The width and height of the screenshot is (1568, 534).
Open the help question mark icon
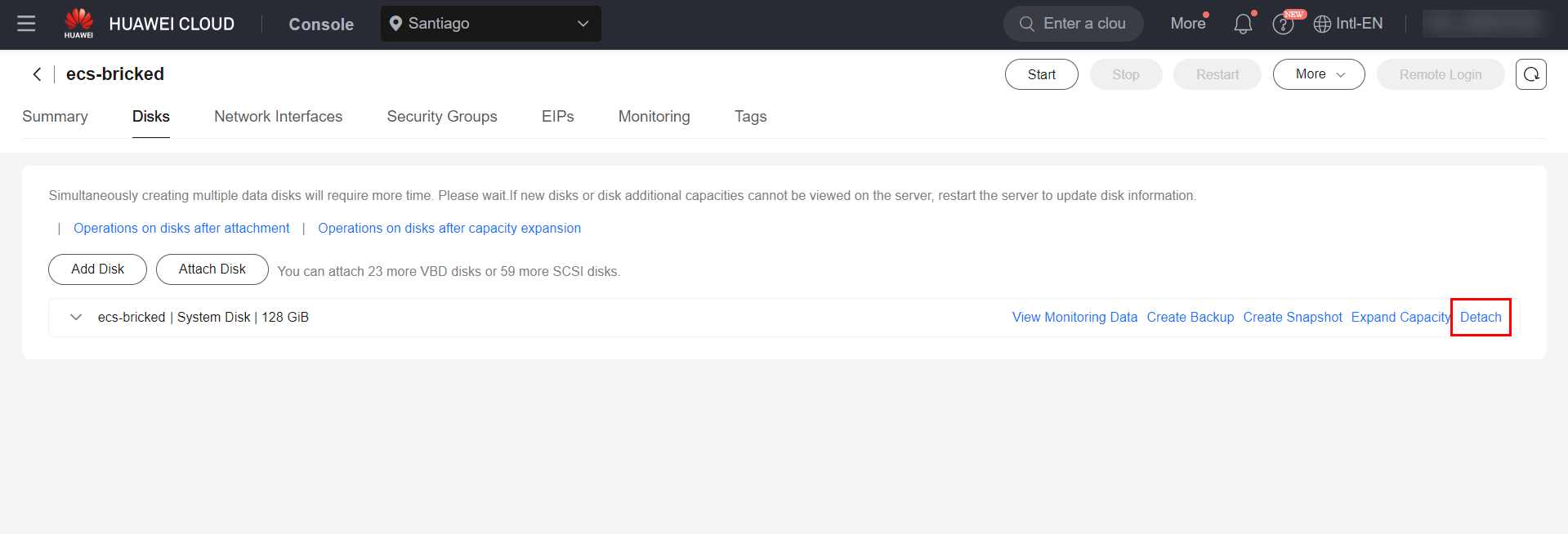click(x=1283, y=24)
